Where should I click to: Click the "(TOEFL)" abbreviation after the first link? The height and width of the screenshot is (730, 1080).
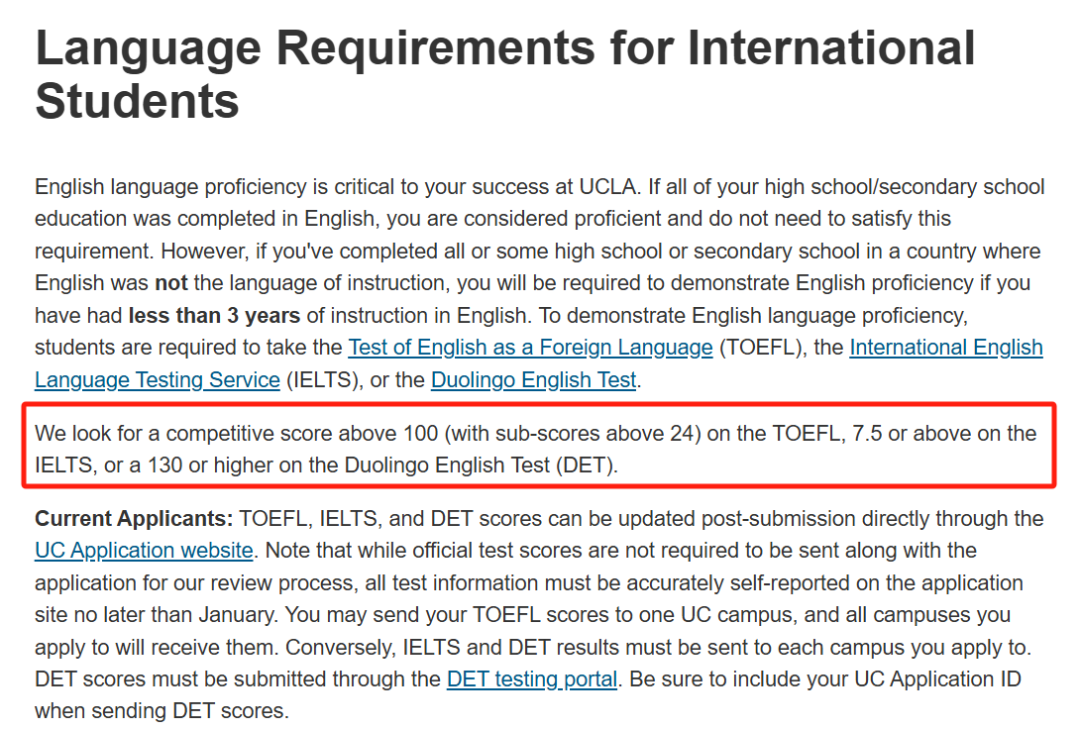tap(757, 348)
